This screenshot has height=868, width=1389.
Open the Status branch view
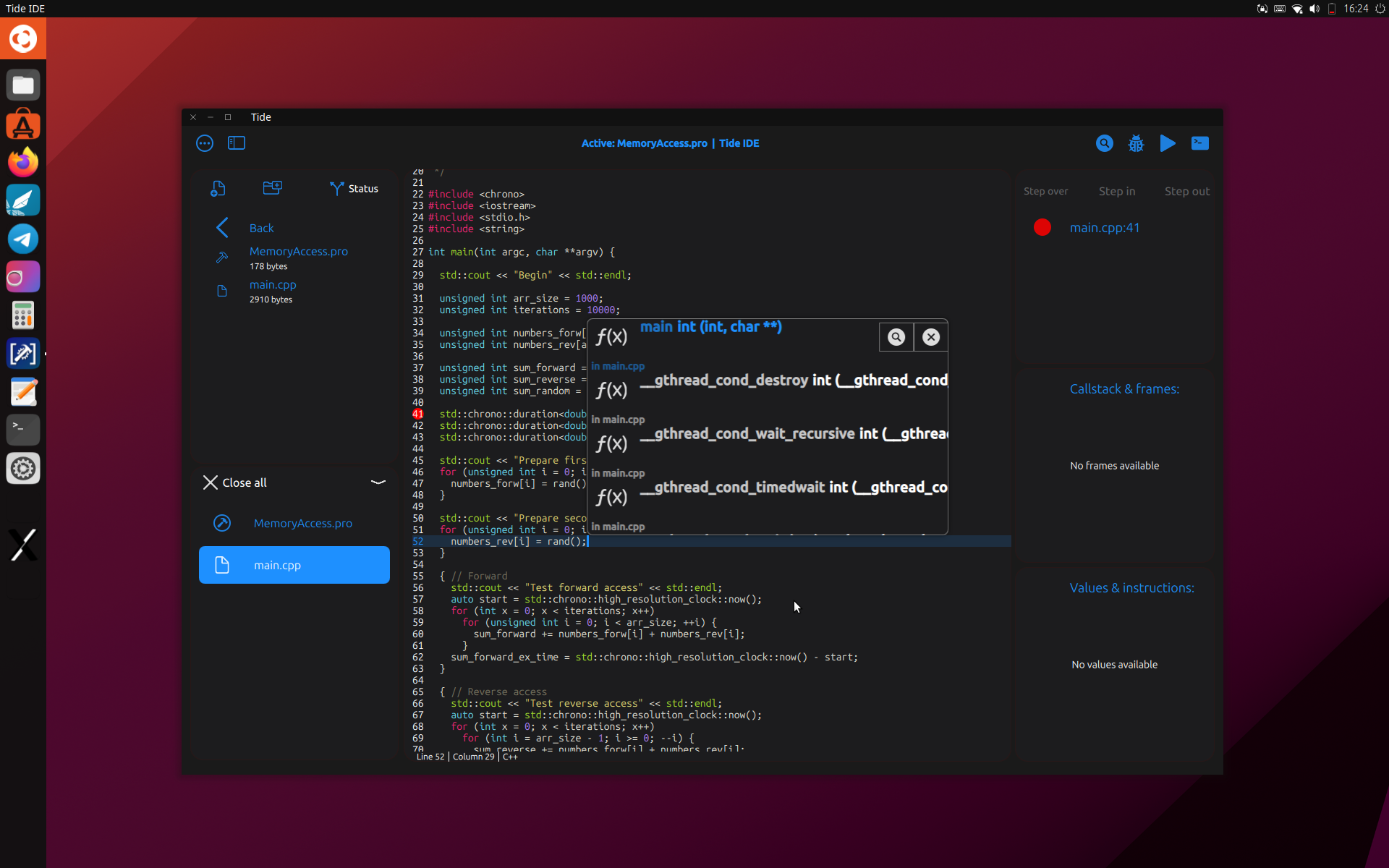pyautogui.click(x=354, y=188)
